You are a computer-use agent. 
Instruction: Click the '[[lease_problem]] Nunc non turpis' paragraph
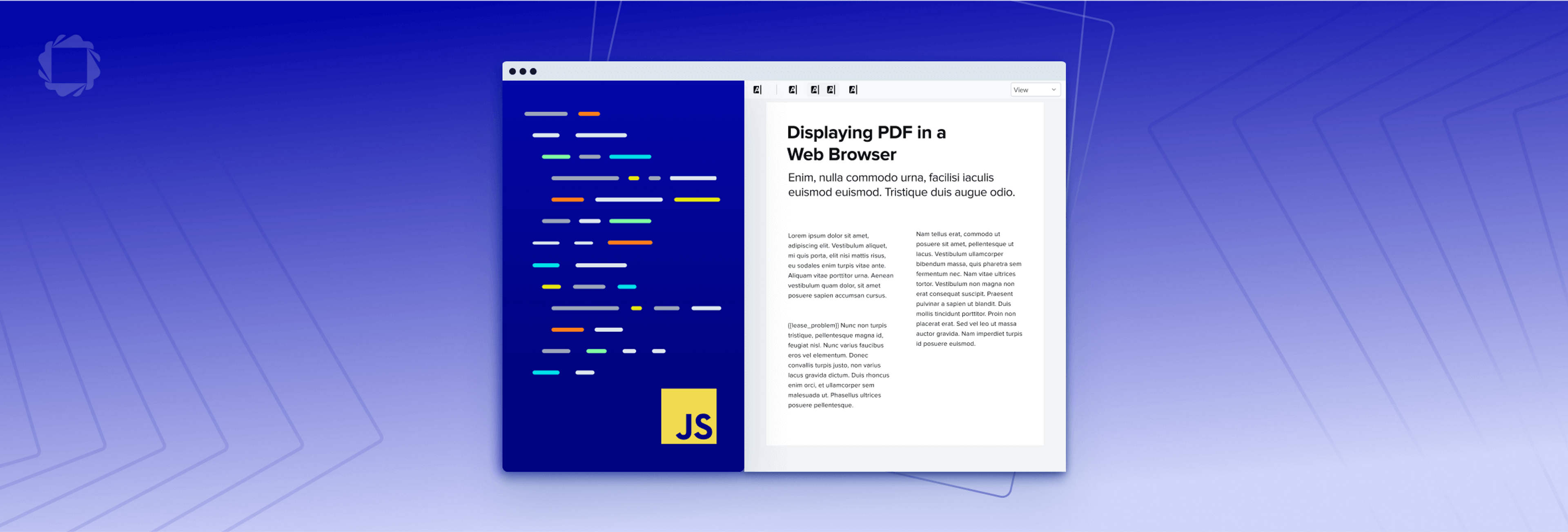click(x=838, y=365)
